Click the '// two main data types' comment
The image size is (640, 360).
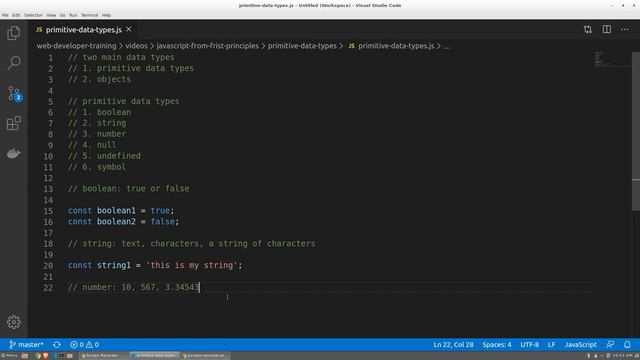coord(121,58)
